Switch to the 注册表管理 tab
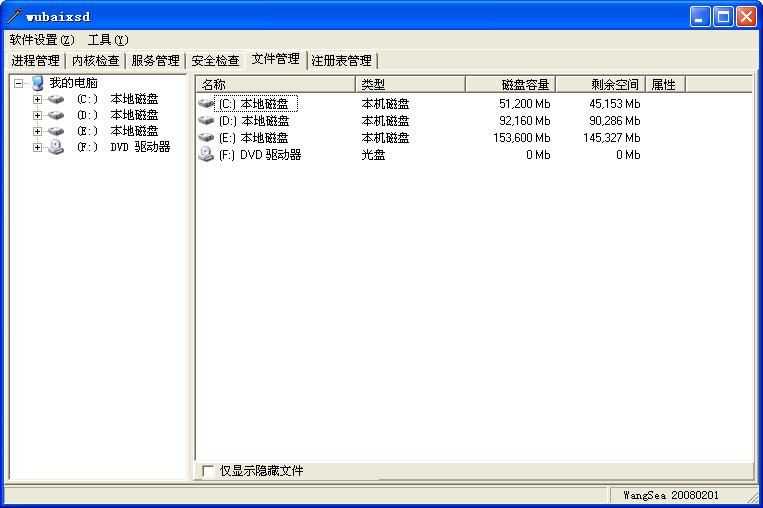The width and height of the screenshot is (763, 508). coord(341,60)
